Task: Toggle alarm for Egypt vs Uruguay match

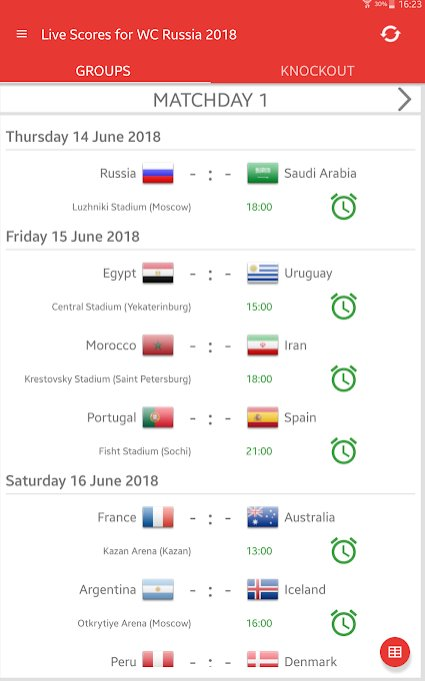Action: [x=344, y=307]
